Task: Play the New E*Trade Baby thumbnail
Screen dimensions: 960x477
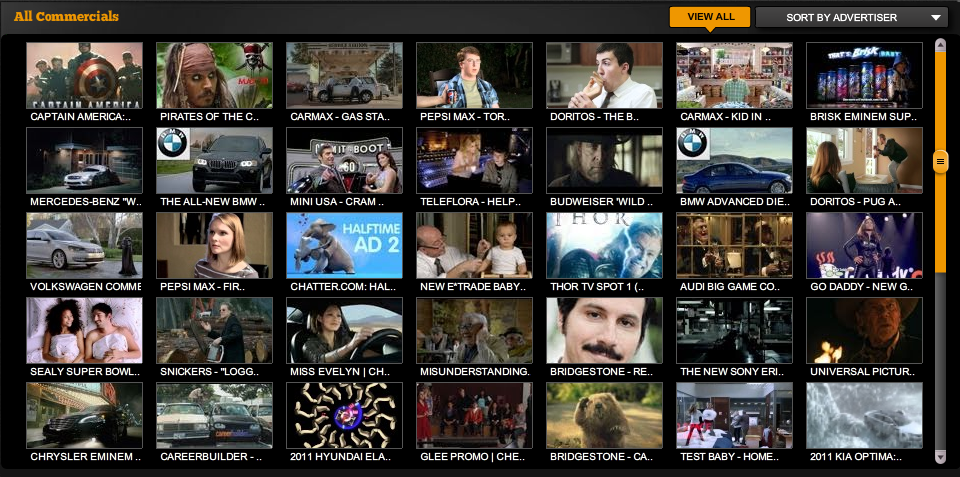Action: pos(474,246)
